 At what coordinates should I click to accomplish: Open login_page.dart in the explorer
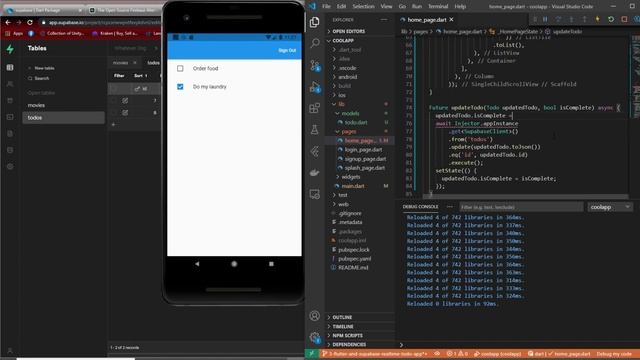pyautogui.click(x=363, y=150)
